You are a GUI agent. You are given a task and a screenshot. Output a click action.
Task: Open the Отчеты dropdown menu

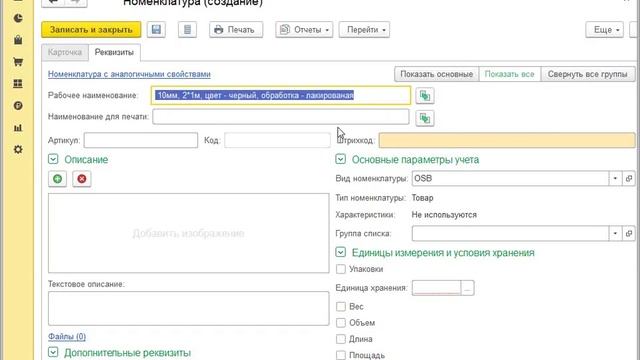click(x=304, y=30)
